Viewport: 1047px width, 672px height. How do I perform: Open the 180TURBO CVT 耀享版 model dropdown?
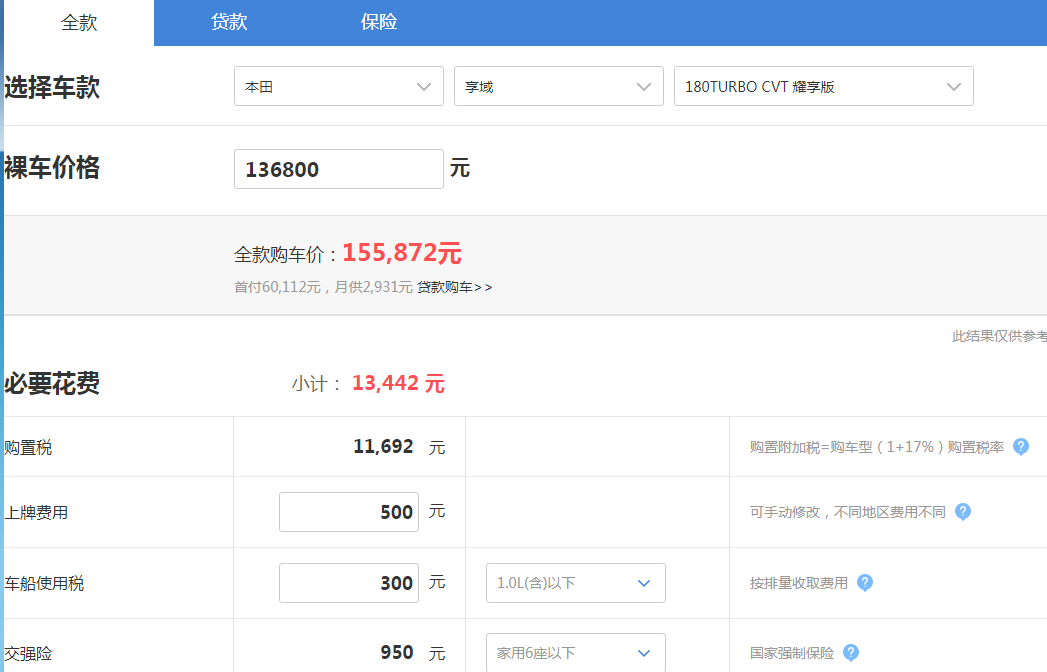[x=823, y=86]
